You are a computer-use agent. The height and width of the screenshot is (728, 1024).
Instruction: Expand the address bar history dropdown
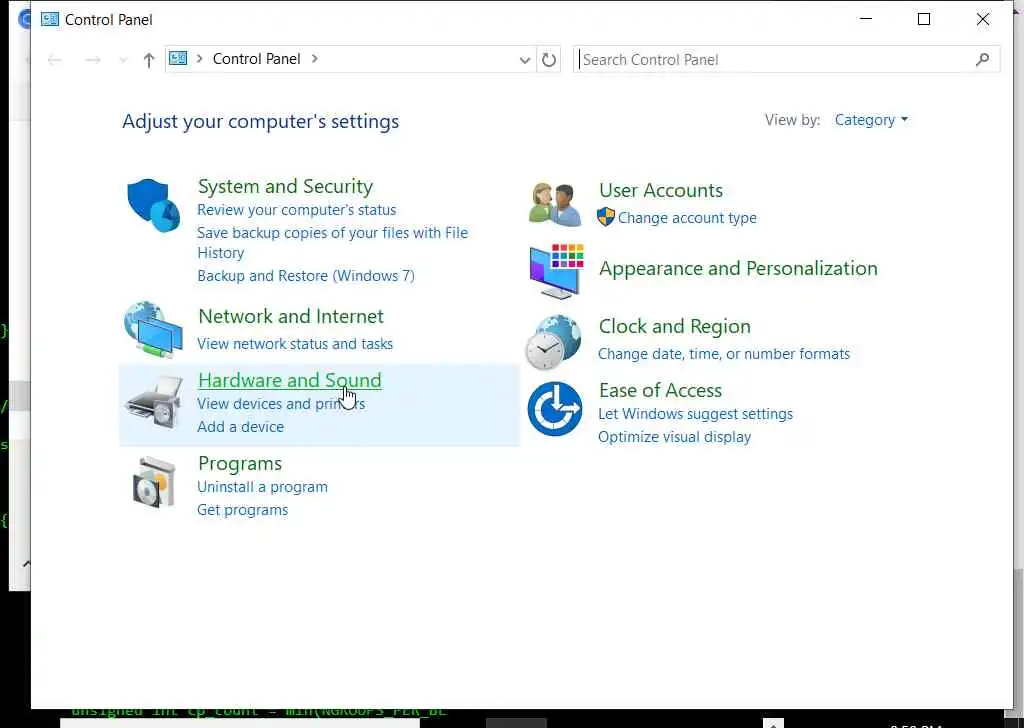(524, 60)
